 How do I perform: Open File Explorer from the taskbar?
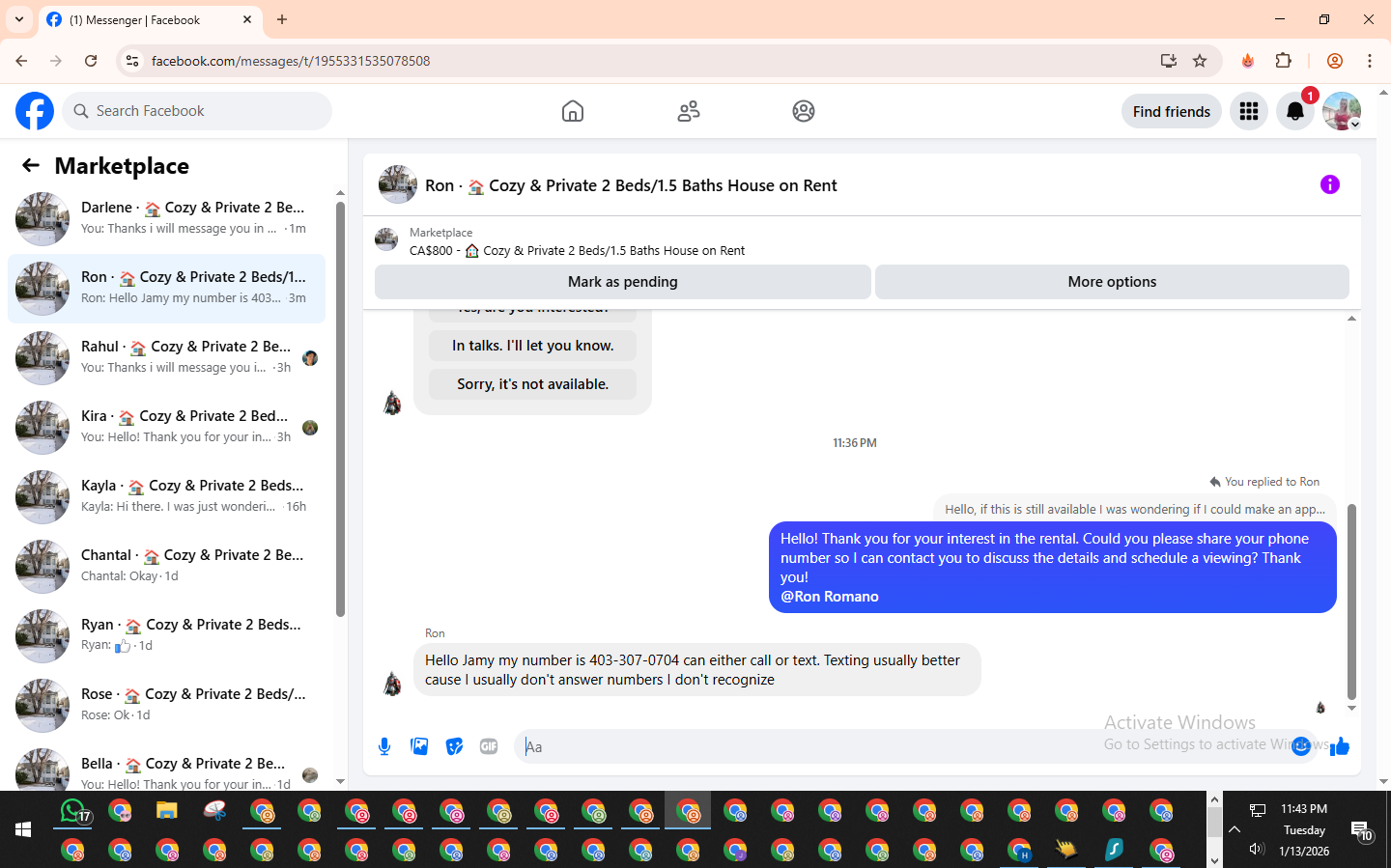(167, 811)
